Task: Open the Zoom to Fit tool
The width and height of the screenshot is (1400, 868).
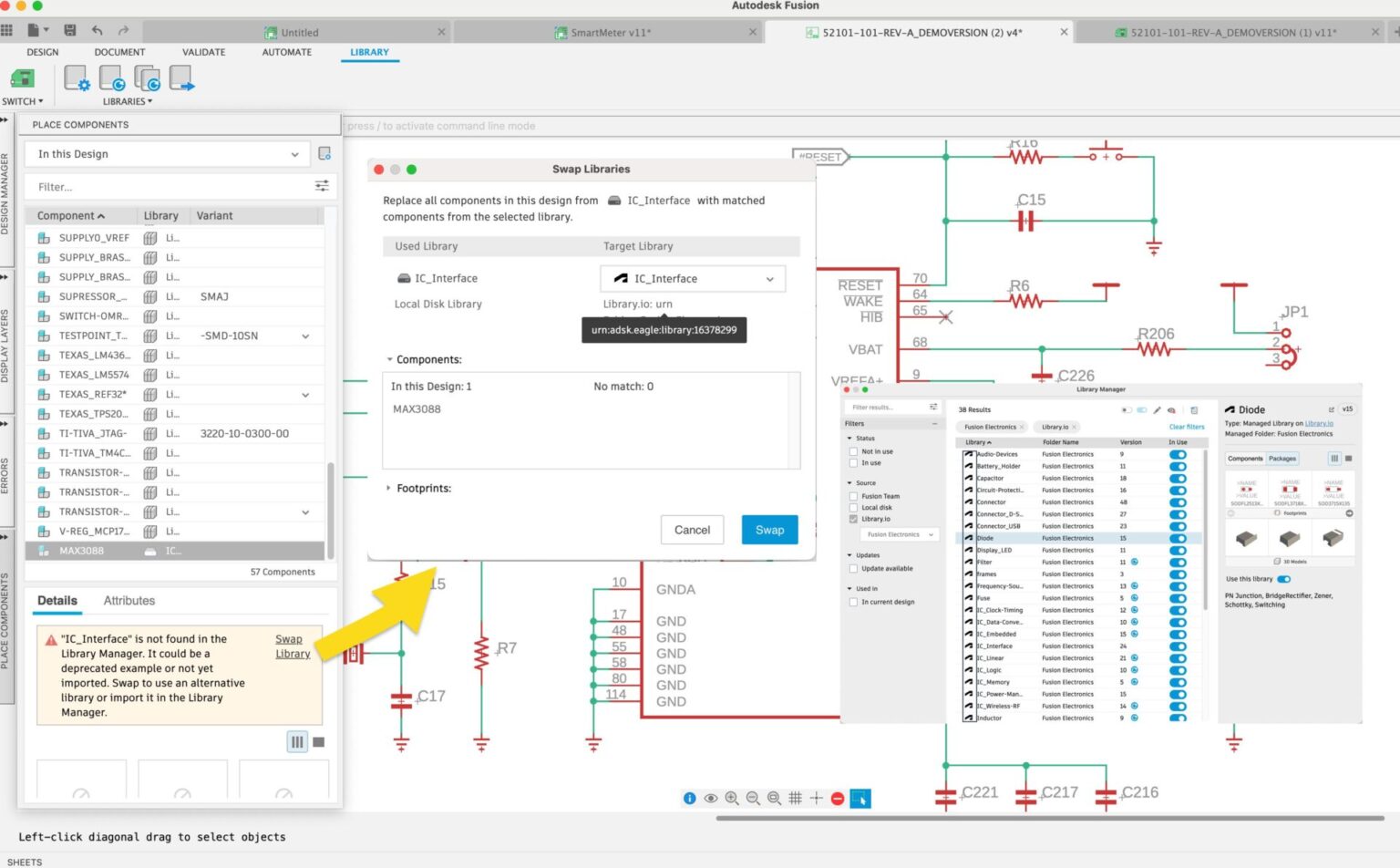Action: pyautogui.click(x=774, y=798)
